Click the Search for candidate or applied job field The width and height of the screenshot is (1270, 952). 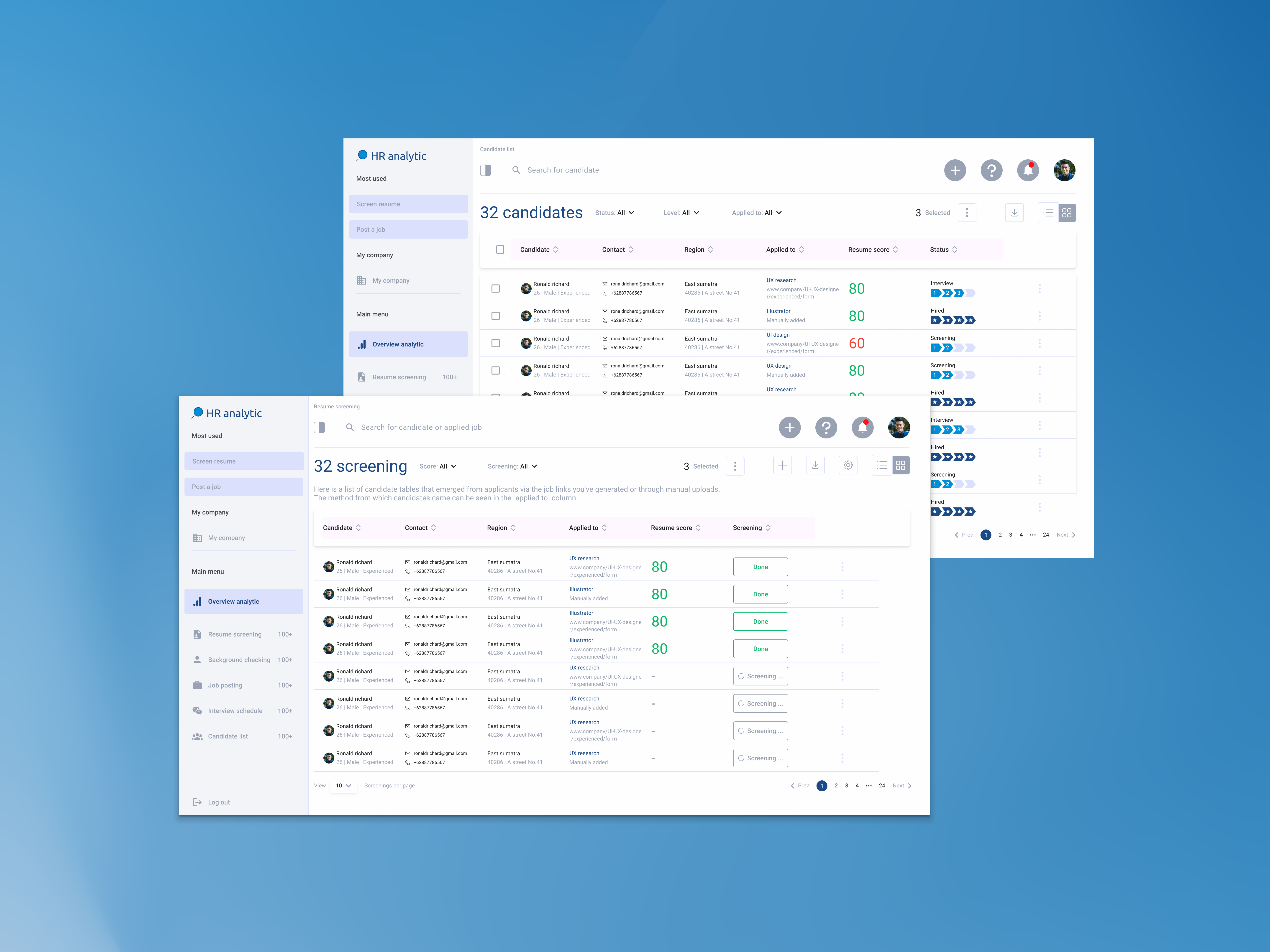point(421,428)
